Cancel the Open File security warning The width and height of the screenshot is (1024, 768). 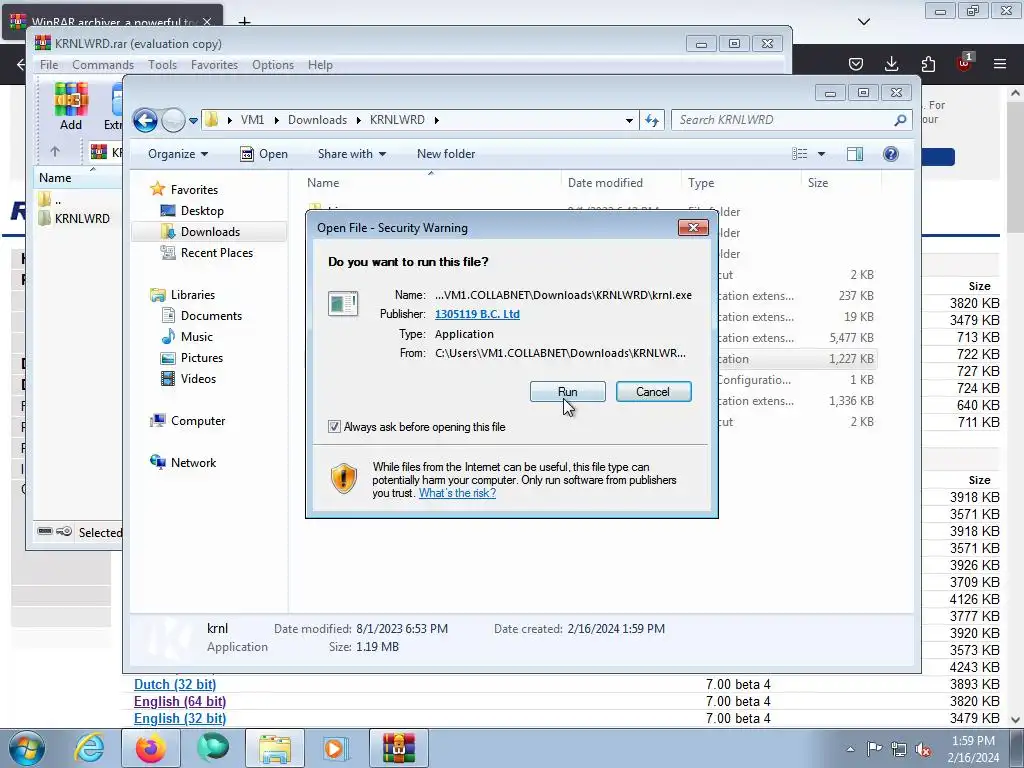[653, 392]
